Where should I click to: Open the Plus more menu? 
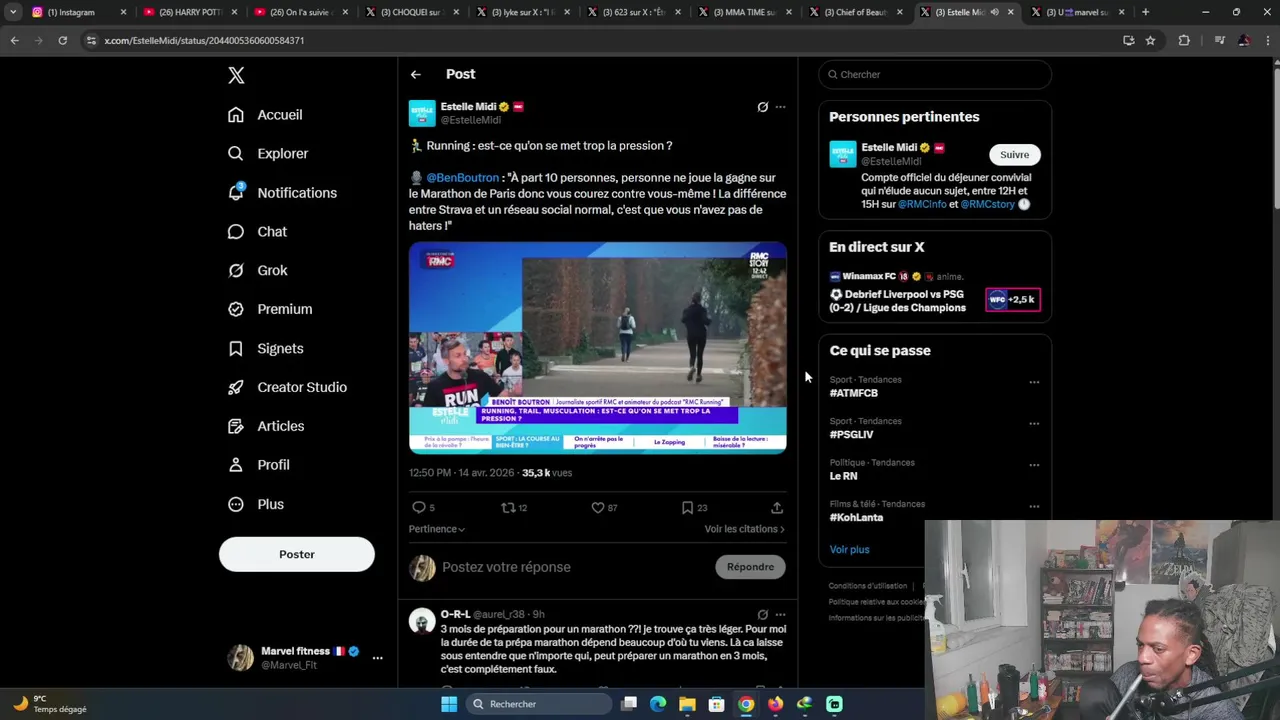(x=256, y=505)
